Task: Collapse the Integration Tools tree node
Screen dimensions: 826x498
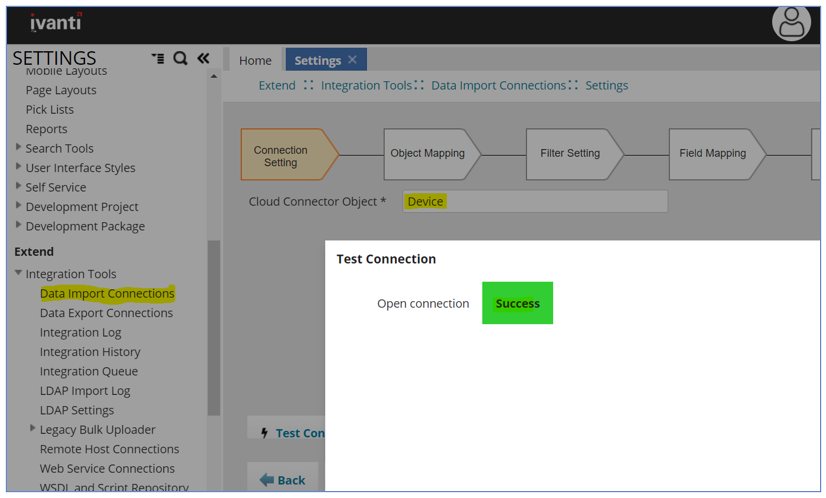Action: point(18,273)
